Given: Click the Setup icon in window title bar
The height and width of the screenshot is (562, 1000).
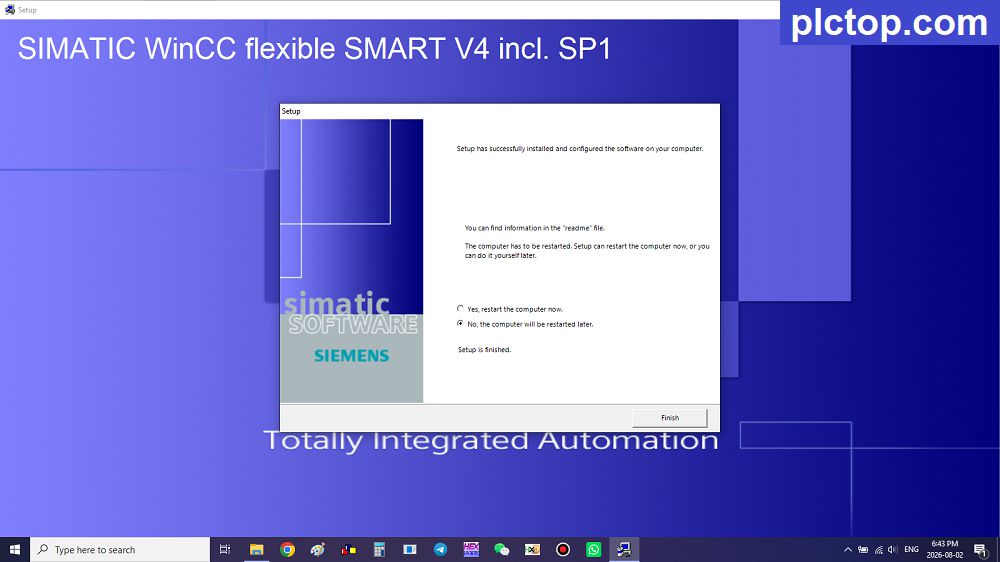Looking at the screenshot, I should [x=10, y=10].
